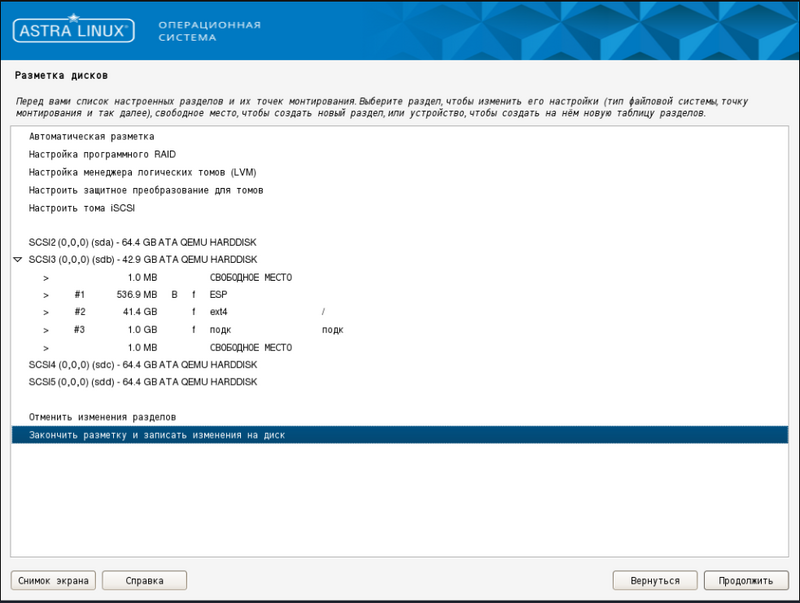Choose Настроить тома iSCSI

[x=82, y=208]
